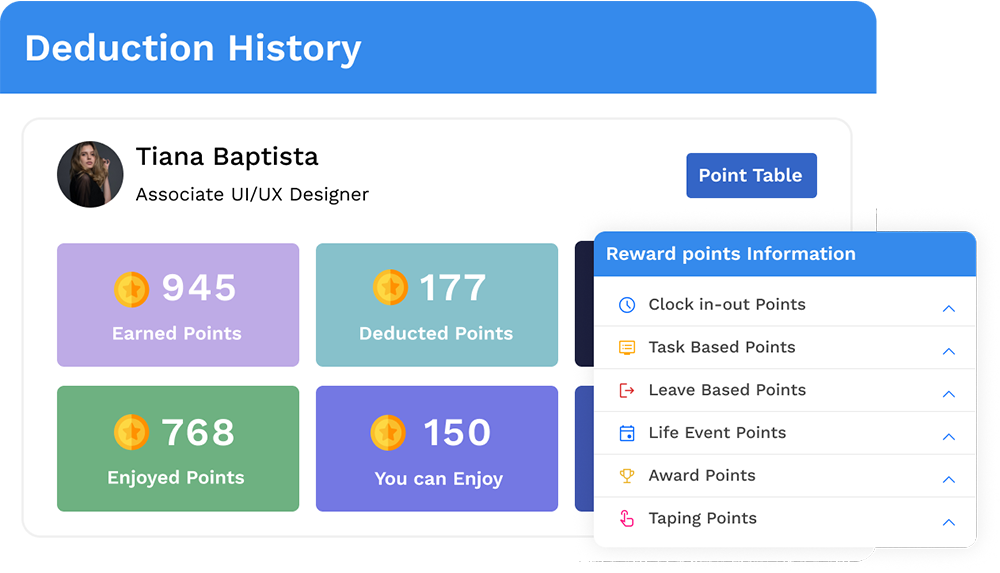Open the Point Table button
This screenshot has width=1000, height=573.
tap(750, 175)
